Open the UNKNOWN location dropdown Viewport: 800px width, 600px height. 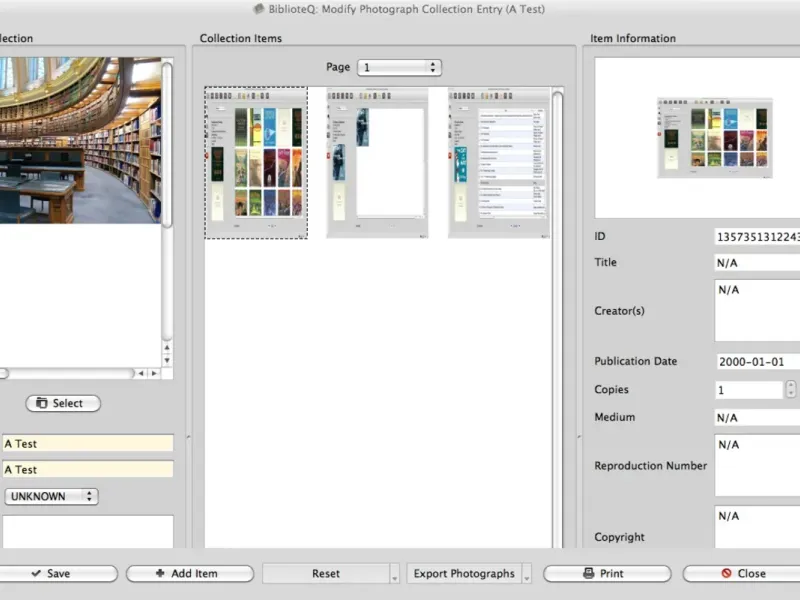pyautogui.click(x=50, y=496)
